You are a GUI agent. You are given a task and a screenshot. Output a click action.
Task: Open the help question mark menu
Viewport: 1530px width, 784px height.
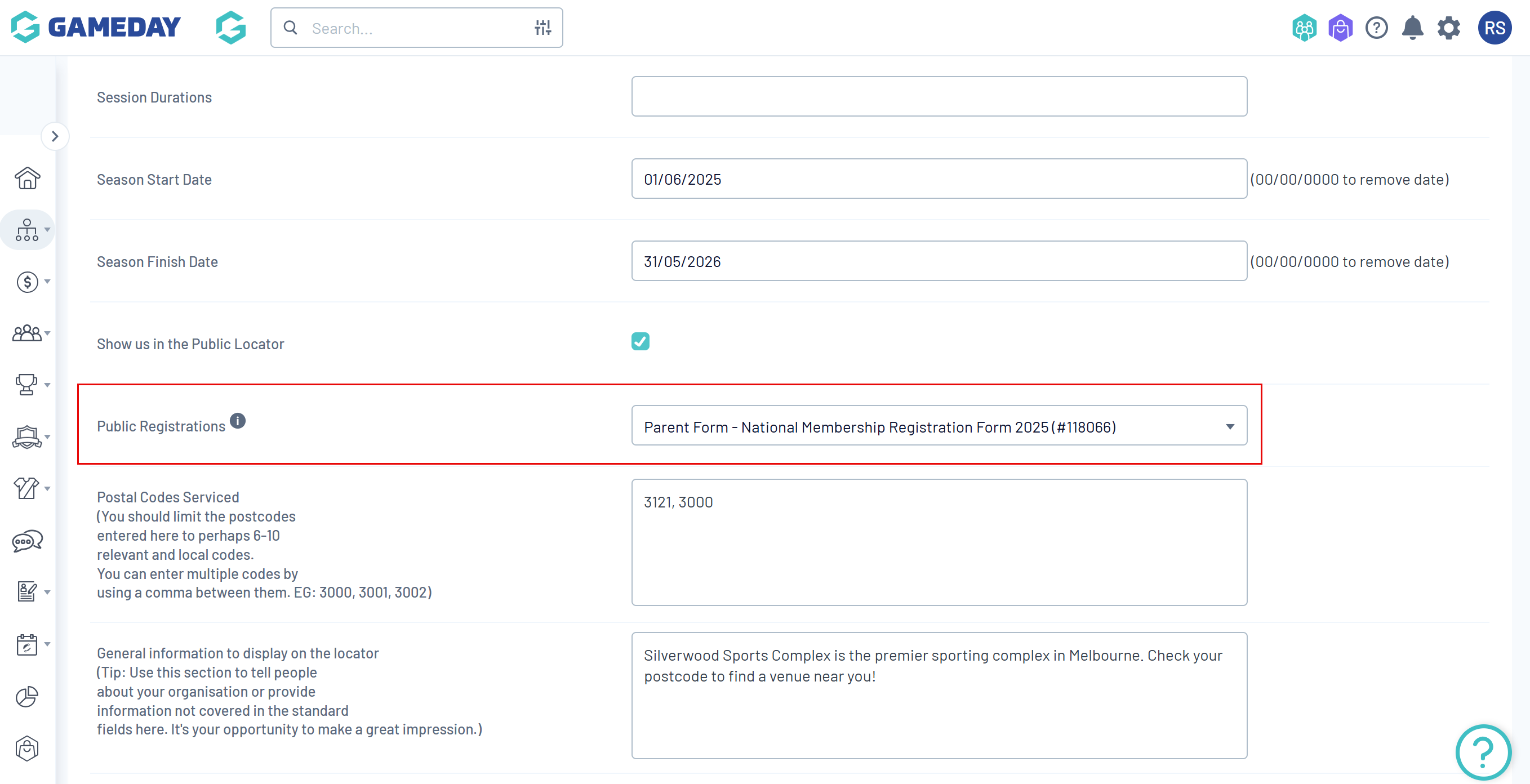click(1376, 28)
